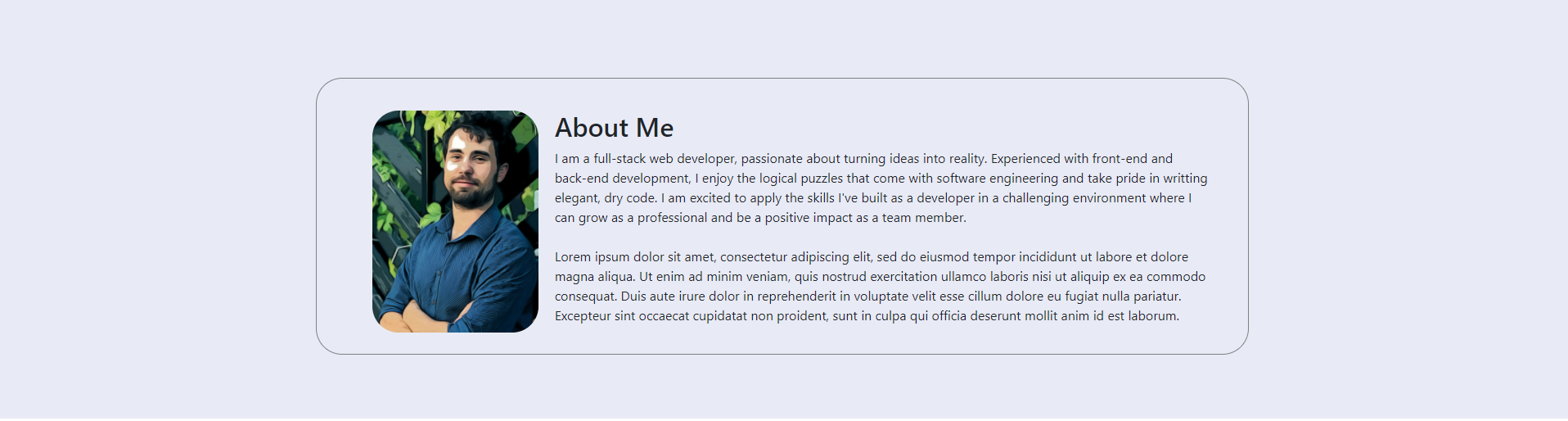Click the developer's profile photo
The height and width of the screenshot is (421, 1568).
pyautogui.click(x=455, y=221)
